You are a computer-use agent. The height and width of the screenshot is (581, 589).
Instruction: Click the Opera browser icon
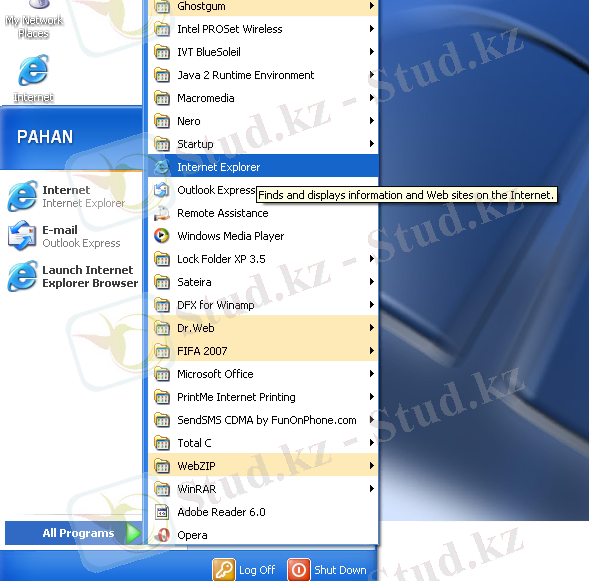tap(162, 535)
